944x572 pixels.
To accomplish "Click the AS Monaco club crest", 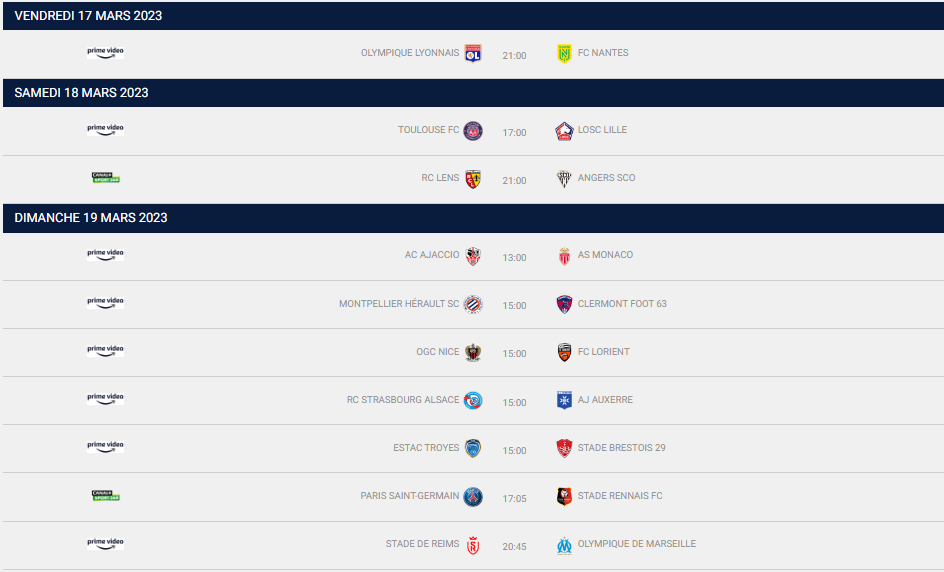I will click(564, 256).
